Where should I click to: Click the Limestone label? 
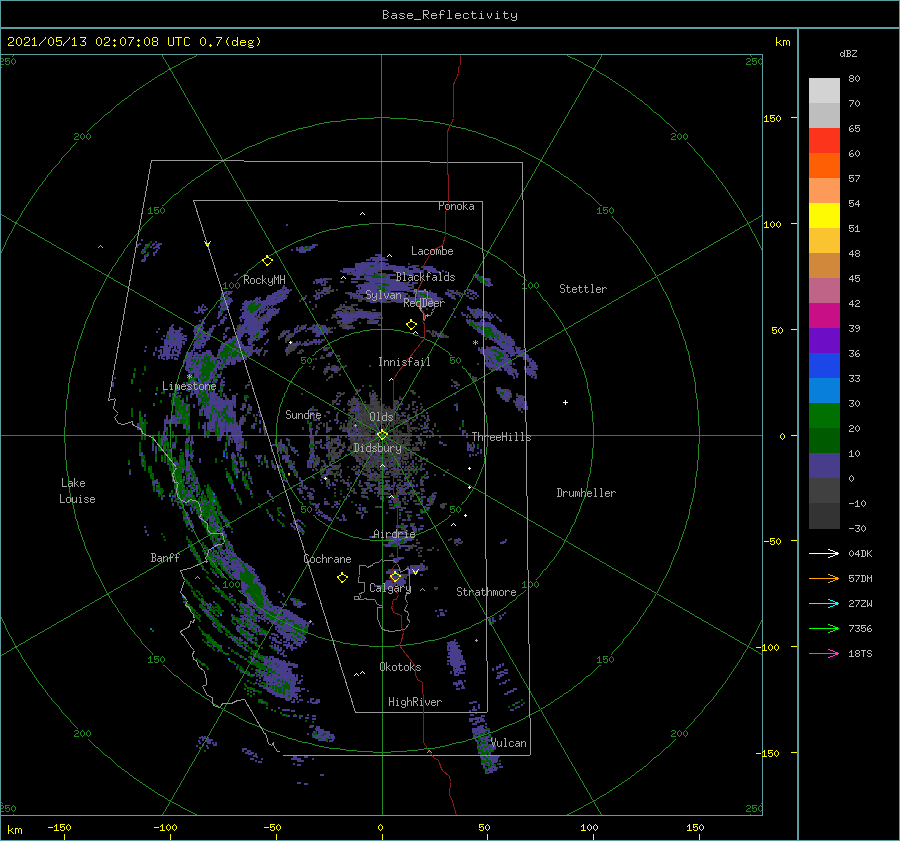[x=189, y=386]
